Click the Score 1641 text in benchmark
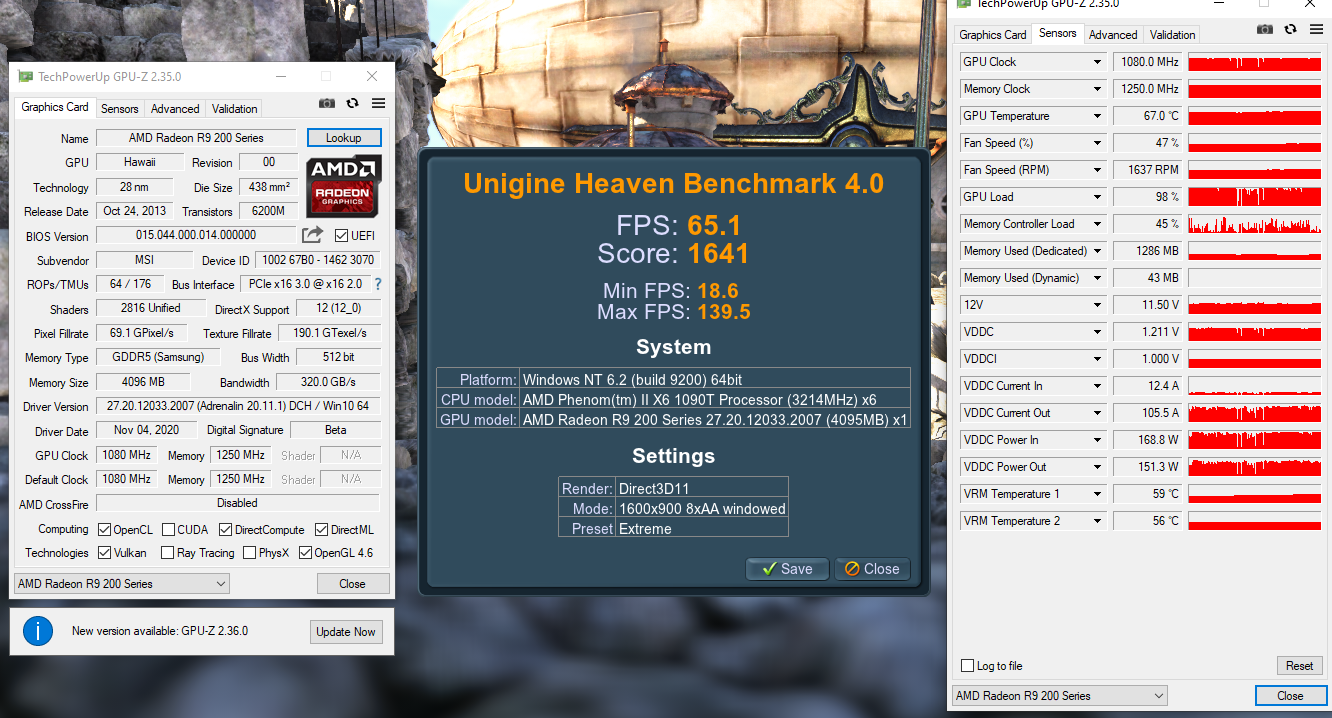The width and height of the screenshot is (1332, 718). (x=673, y=253)
